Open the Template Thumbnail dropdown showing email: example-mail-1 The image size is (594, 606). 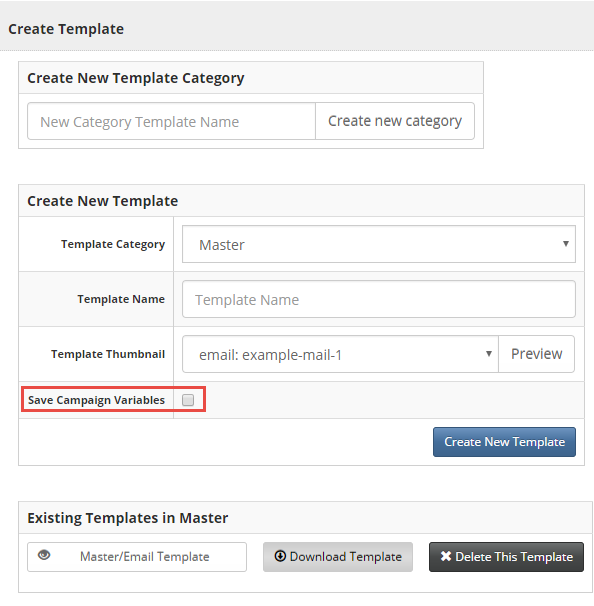[340, 354]
